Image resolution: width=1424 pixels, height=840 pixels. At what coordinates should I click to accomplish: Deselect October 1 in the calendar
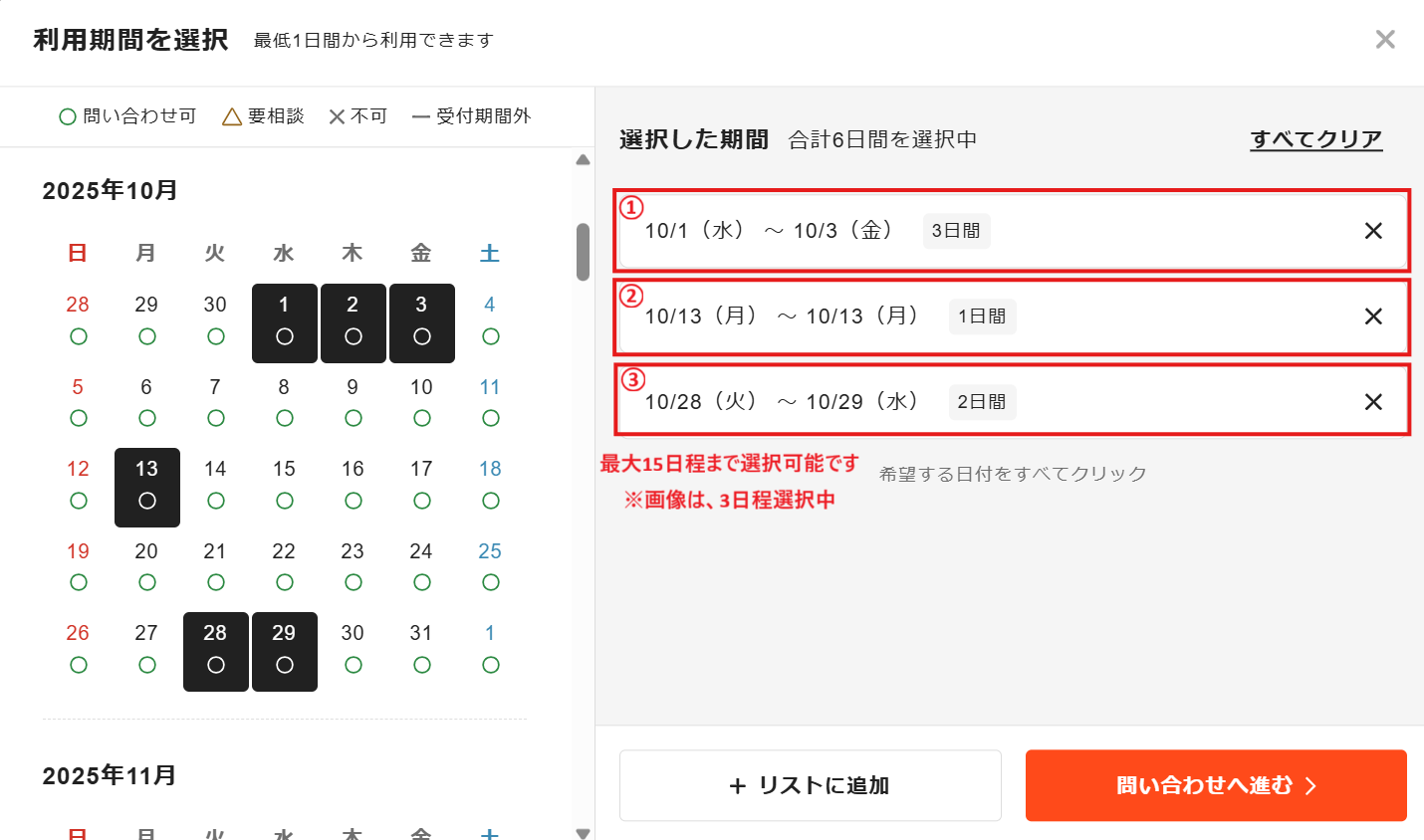pyautogui.click(x=284, y=322)
